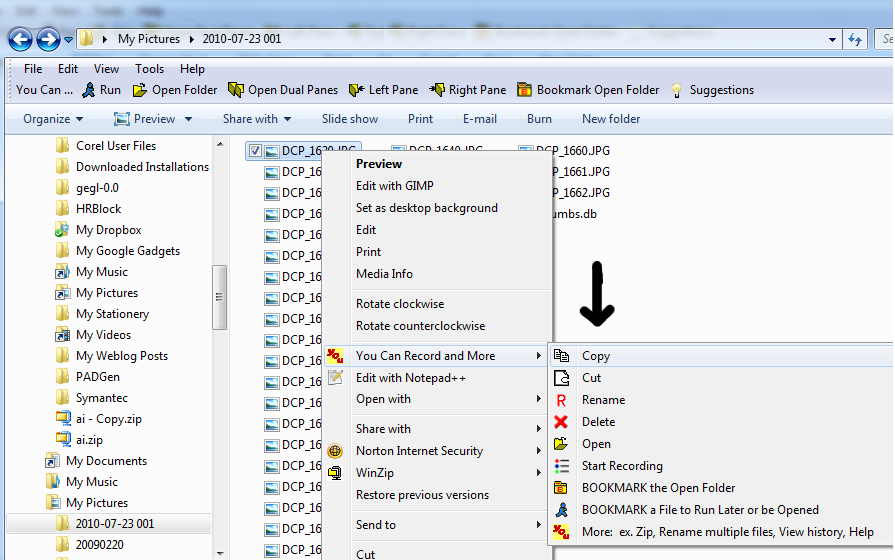Image resolution: width=895 pixels, height=560 pixels.
Task: Click the More options icon in submenu
Action: click(x=561, y=532)
